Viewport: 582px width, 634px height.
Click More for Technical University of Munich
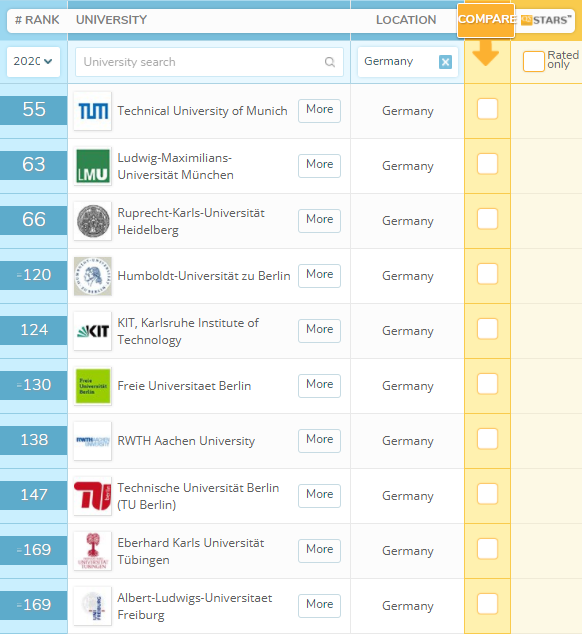[320, 110]
